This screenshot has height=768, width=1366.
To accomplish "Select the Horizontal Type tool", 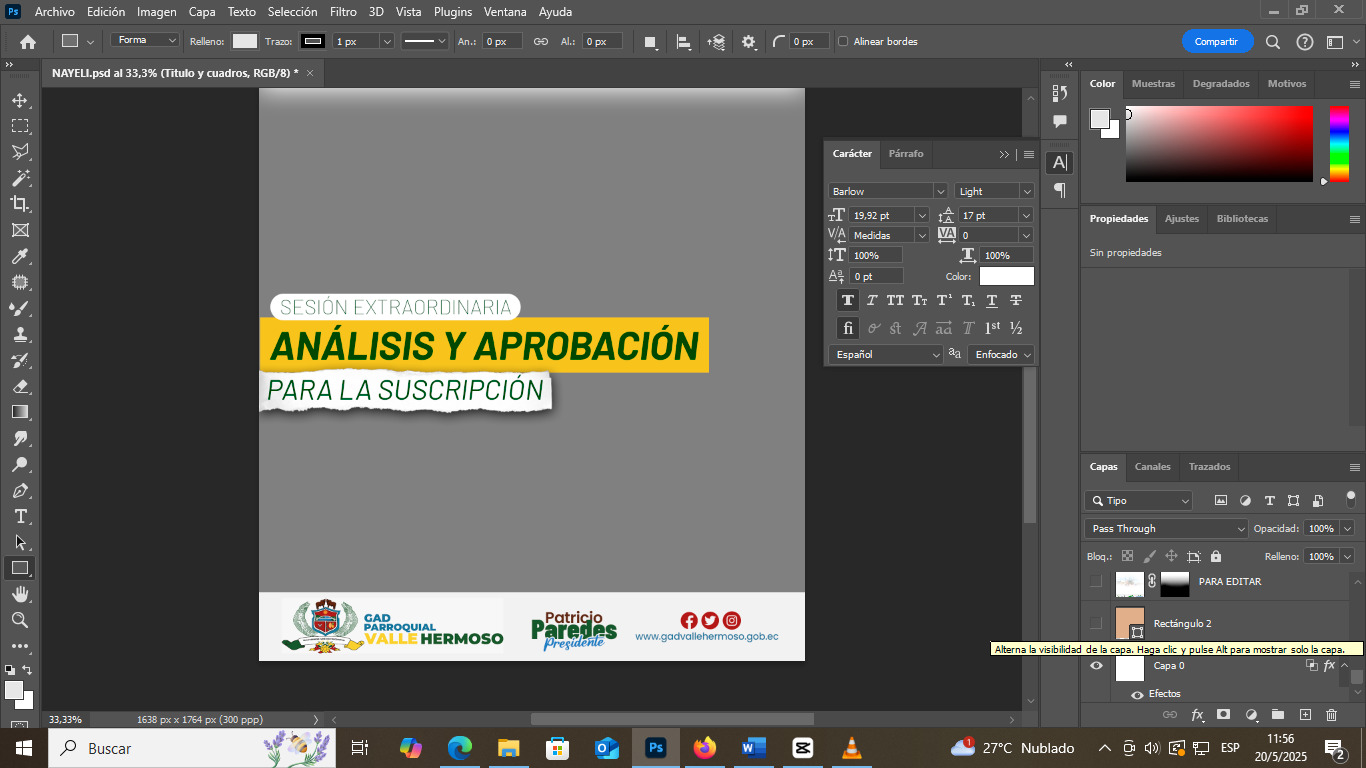I will click(x=20, y=517).
